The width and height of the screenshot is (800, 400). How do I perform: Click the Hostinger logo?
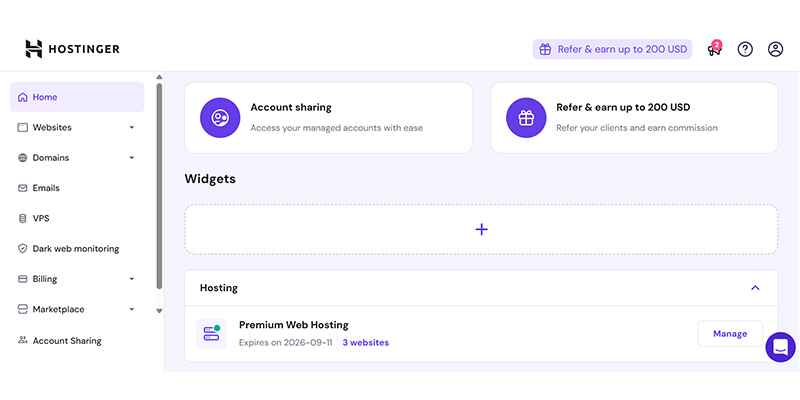click(72, 49)
